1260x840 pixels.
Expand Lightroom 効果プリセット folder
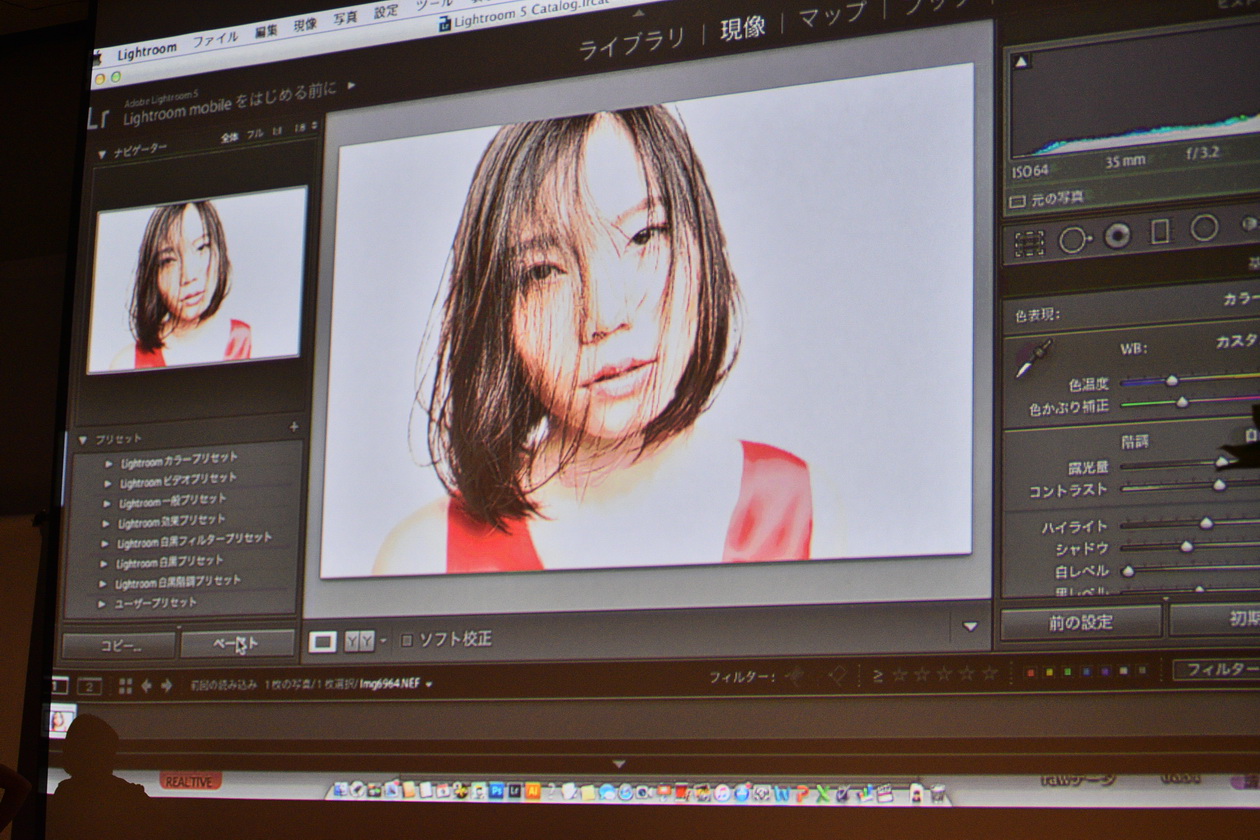pyautogui.click(x=106, y=524)
